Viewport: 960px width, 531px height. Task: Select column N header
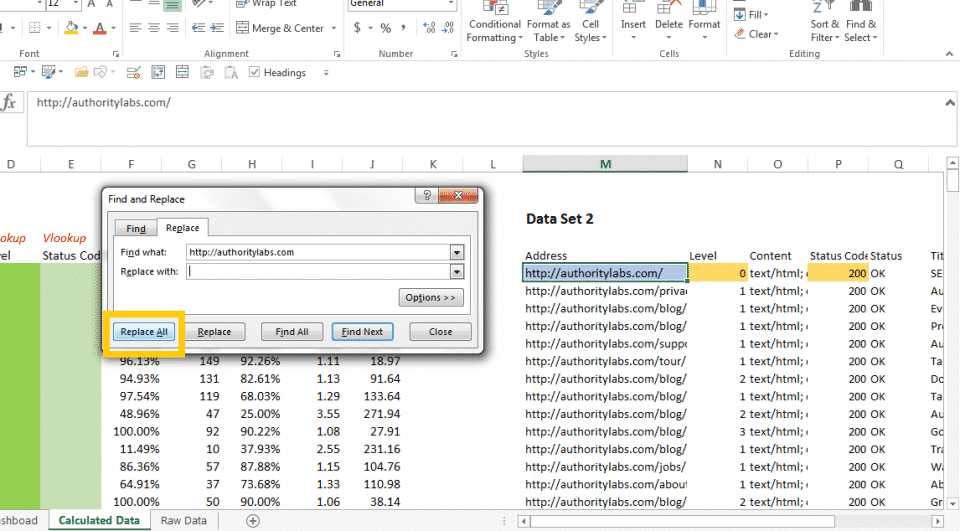pyautogui.click(x=717, y=164)
